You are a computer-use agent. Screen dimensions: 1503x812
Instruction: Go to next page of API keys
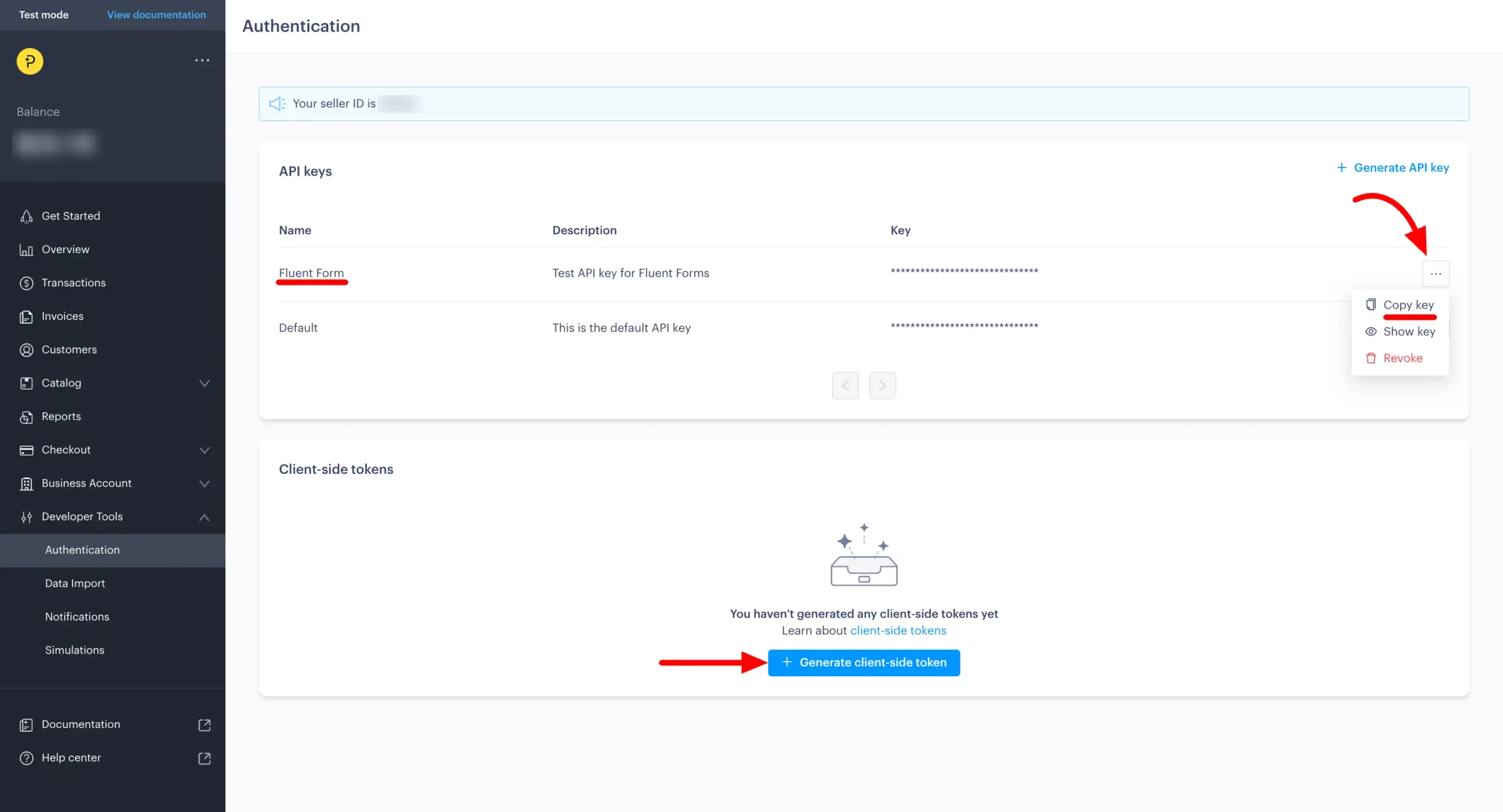coord(882,386)
